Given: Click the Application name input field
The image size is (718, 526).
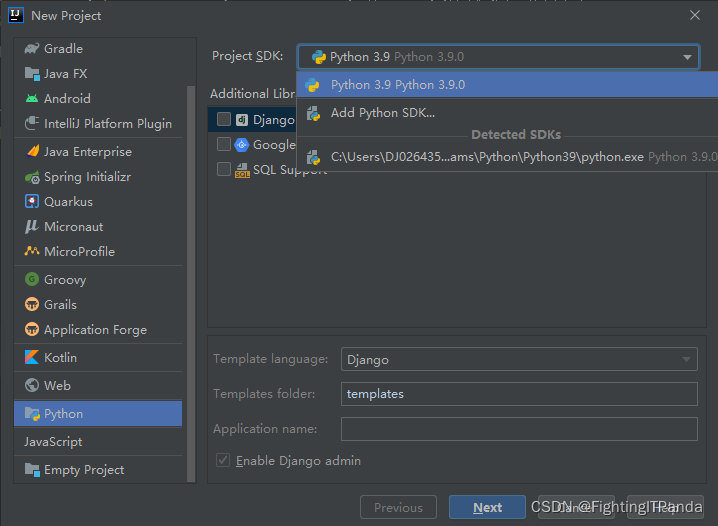Looking at the screenshot, I should coord(519,429).
